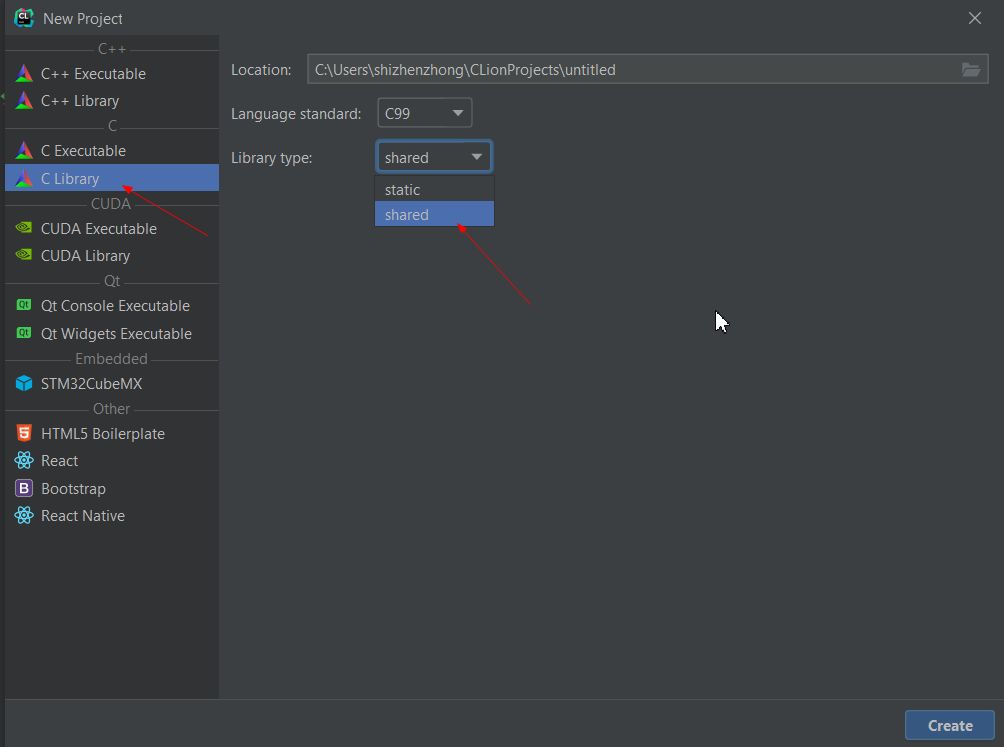Screen dimensions: 1004x747
Task: Choose HTML5 Boilerplate template
Action: point(112,433)
